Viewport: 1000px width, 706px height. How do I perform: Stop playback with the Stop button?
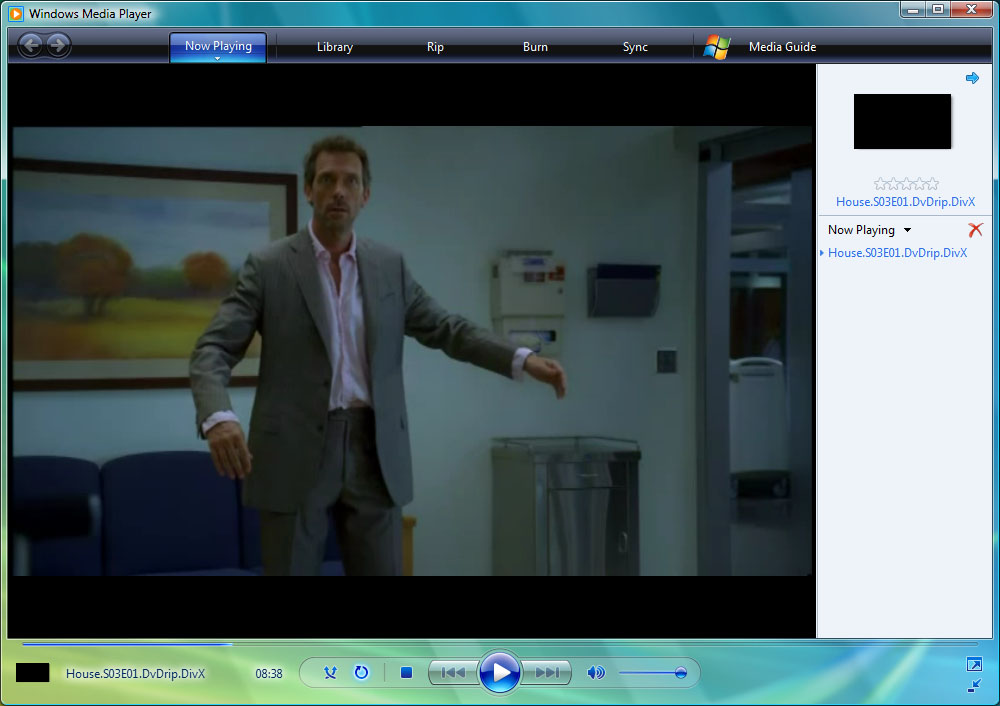pos(406,672)
